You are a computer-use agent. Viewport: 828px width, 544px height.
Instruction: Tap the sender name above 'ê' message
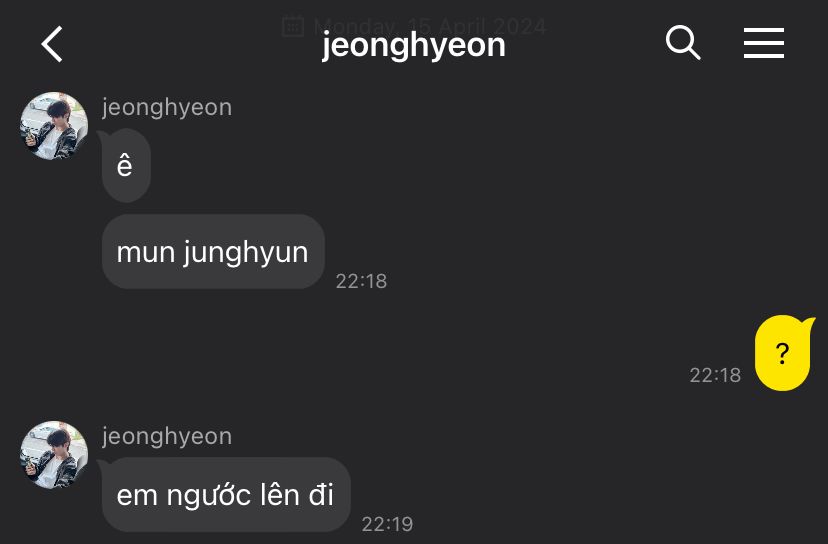tap(167, 108)
